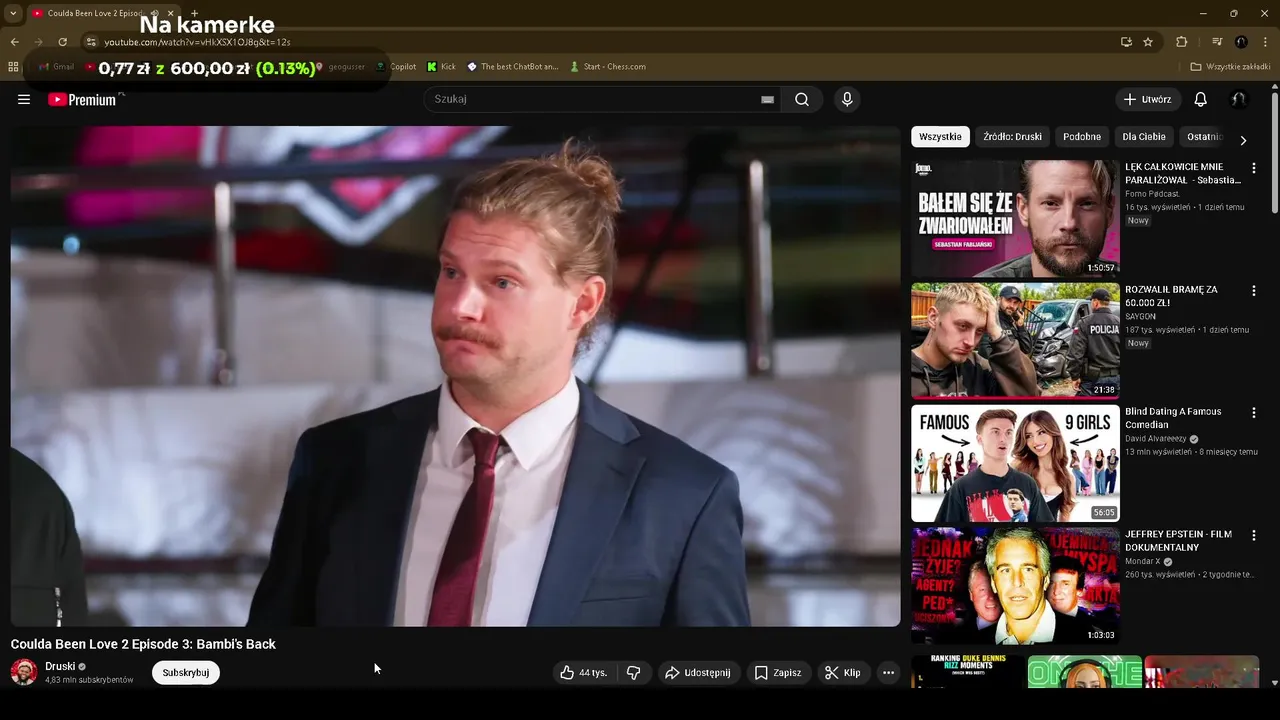Open LĘK CAŁKOWICIE MNIE PARALIŻOWAŁ video title
Screen dimensions: 1280x720
pyautogui.click(x=1183, y=174)
